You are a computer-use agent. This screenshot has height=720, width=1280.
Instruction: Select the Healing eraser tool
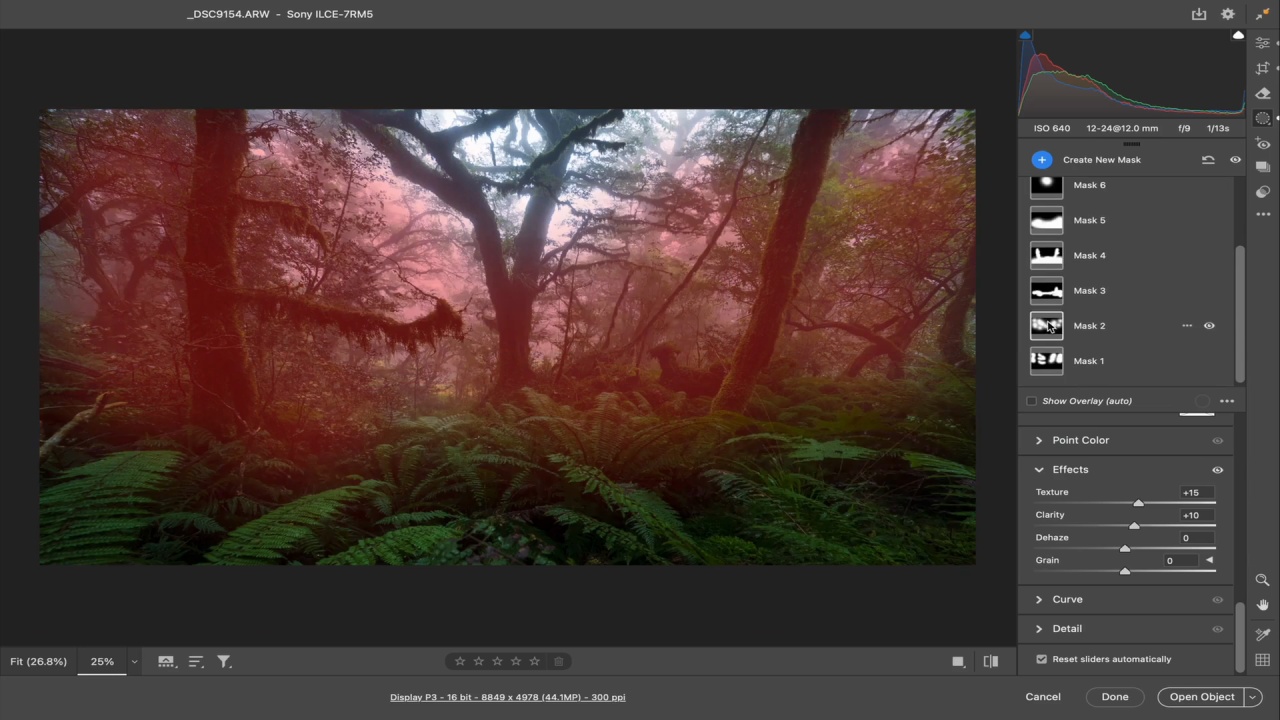(x=1263, y=93)
